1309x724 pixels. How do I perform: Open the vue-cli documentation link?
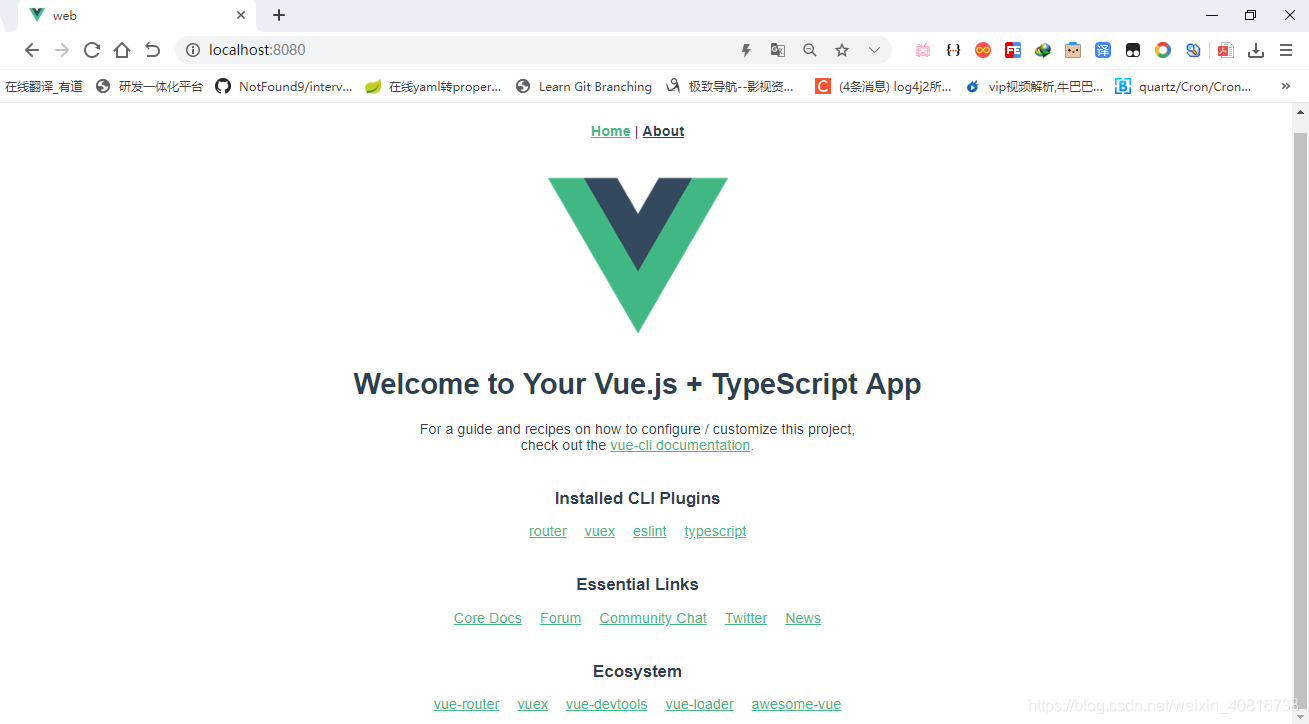pyautogui.click(x=680, y=445)
